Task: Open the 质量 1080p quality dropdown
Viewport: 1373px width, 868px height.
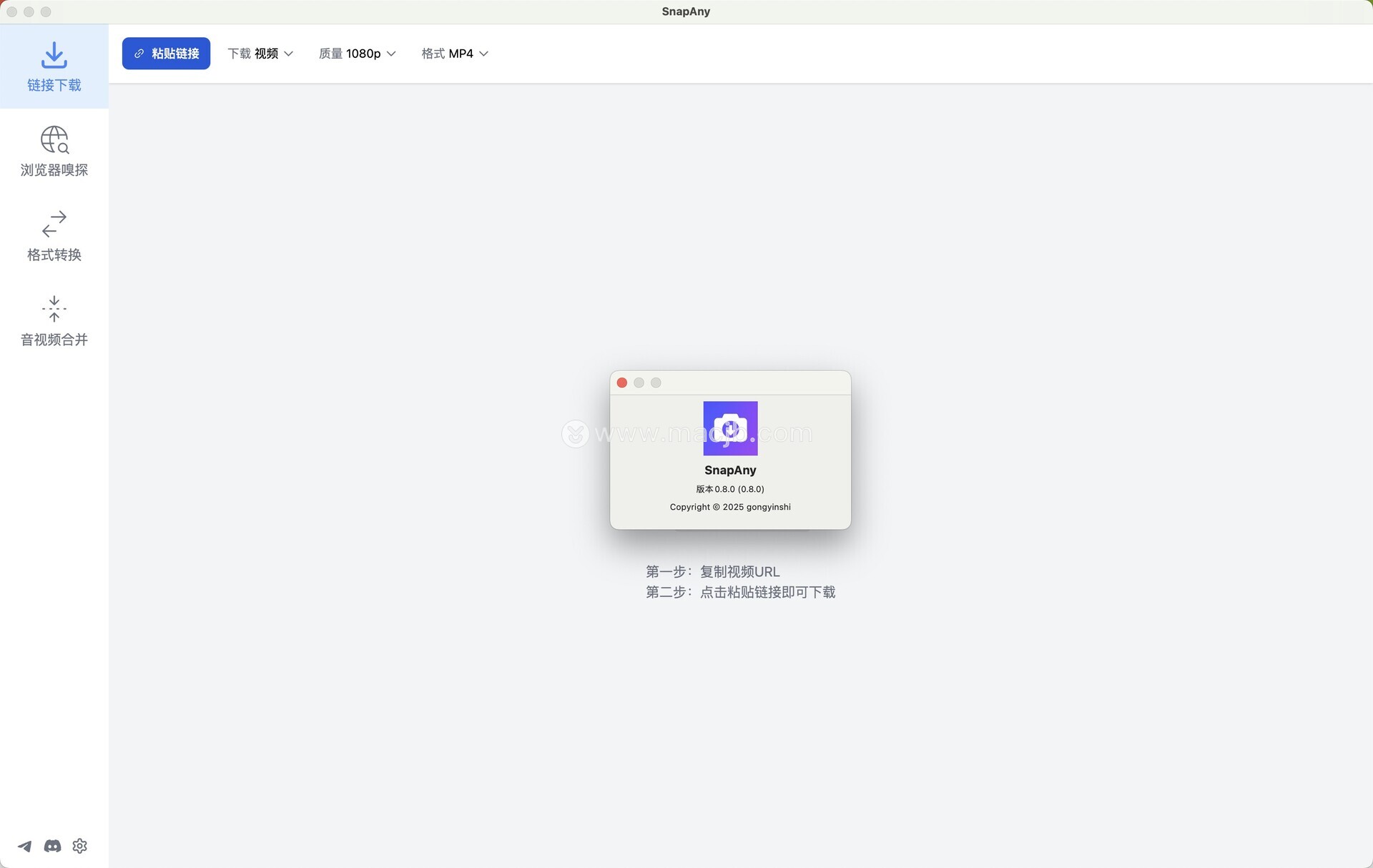Action: click(357, 54)
